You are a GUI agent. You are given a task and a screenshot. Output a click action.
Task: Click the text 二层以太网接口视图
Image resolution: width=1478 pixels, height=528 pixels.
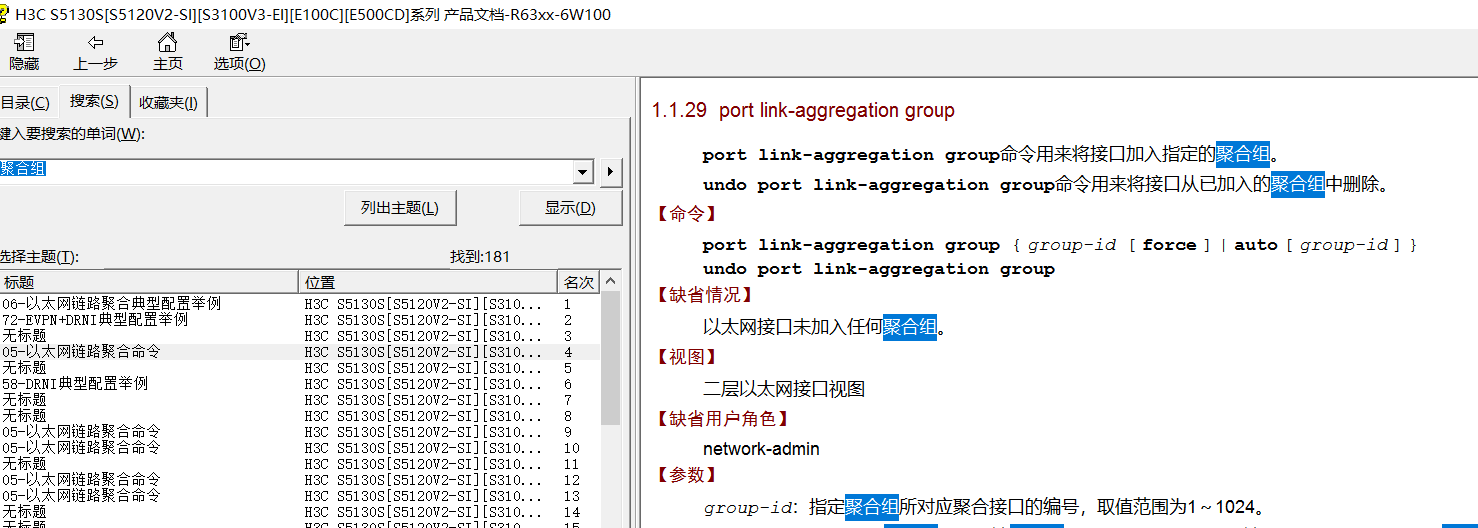click(784, 389)
